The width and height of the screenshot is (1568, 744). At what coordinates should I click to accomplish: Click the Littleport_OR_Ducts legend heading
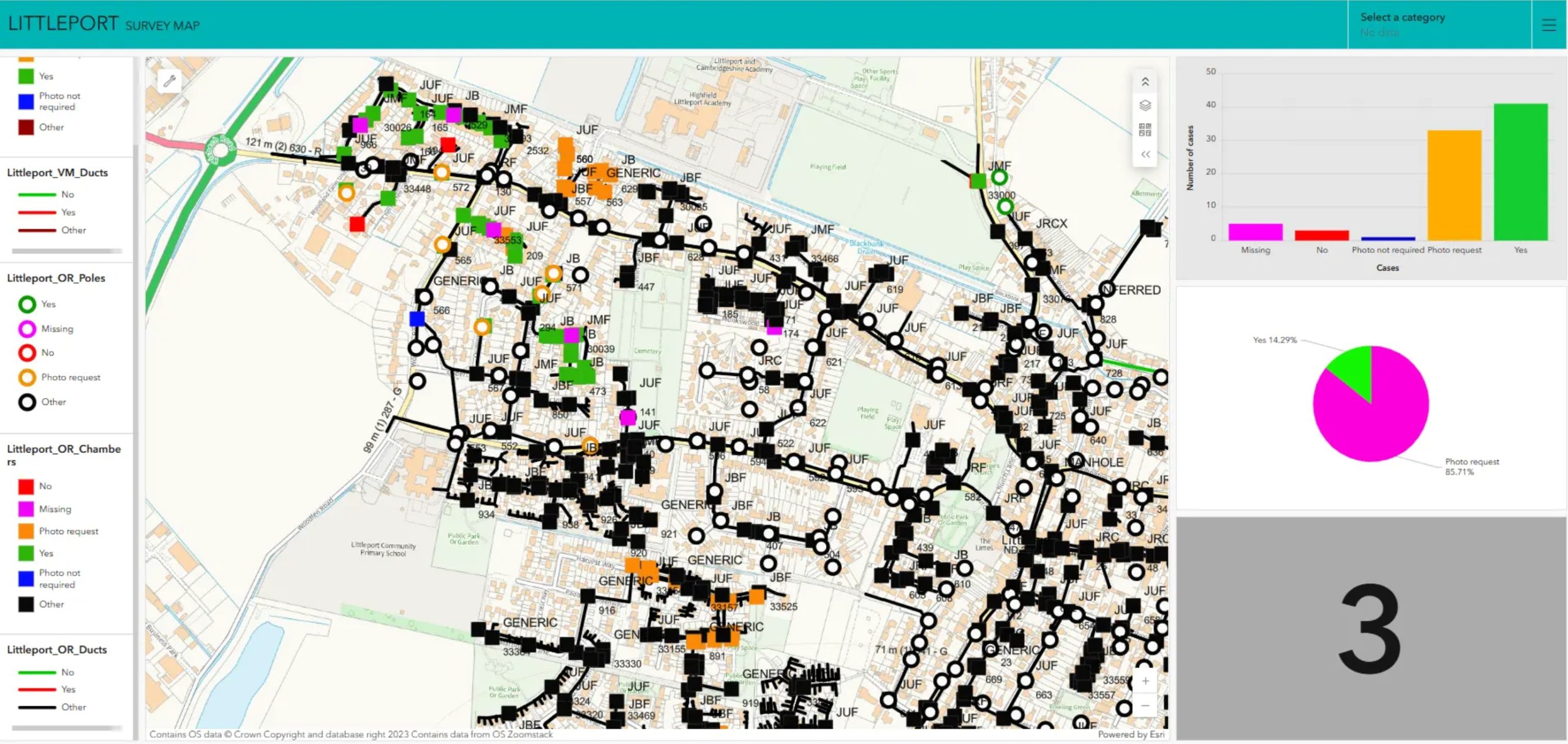click(x=57, y=650)
